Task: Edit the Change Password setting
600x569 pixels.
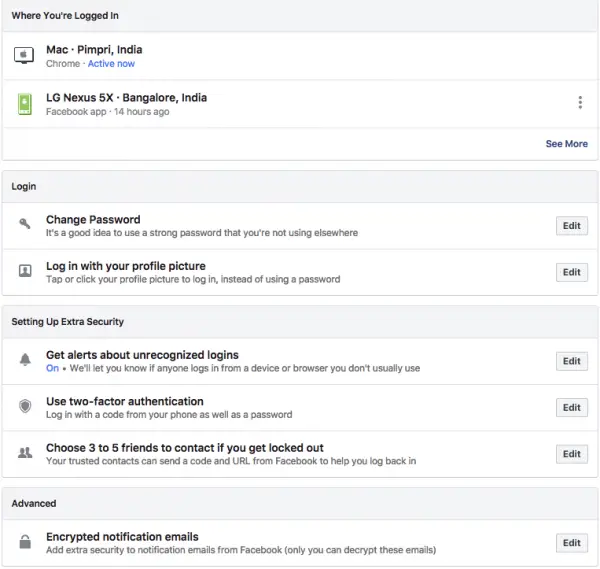Action: [571, 226]
